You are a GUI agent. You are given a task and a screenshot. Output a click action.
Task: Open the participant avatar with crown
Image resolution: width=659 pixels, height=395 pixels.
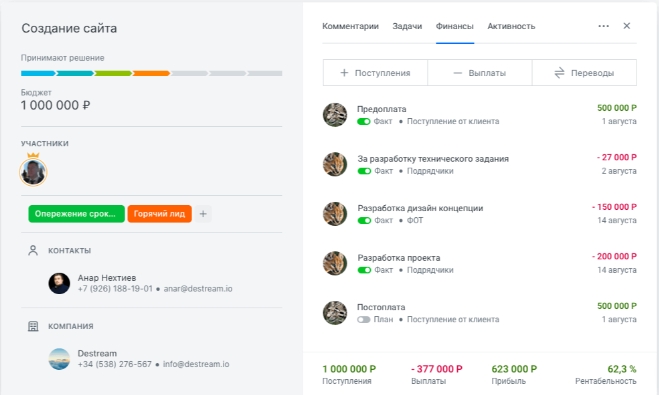(33, 172)
